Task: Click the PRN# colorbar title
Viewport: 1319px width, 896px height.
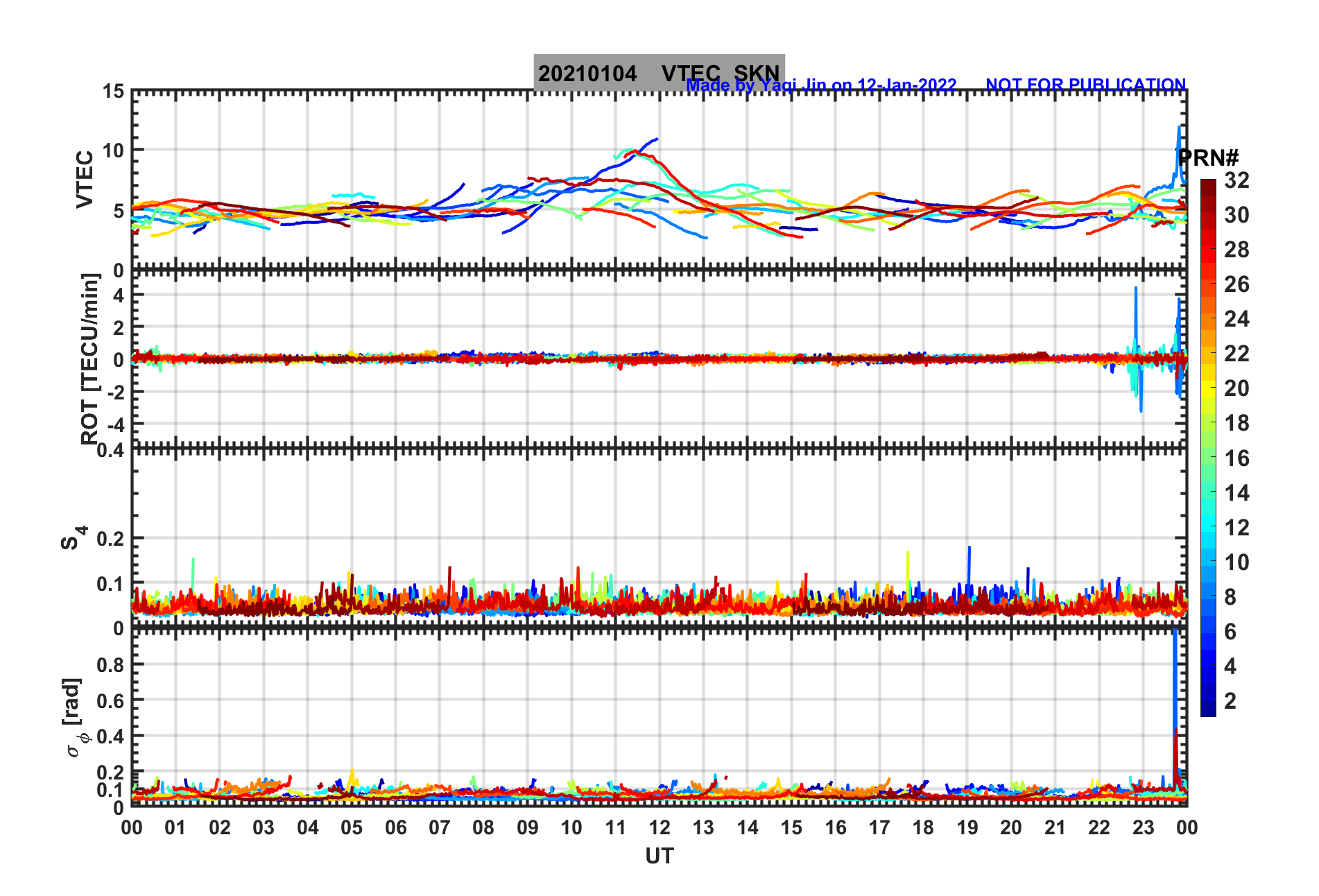Action: point(1208,157)
